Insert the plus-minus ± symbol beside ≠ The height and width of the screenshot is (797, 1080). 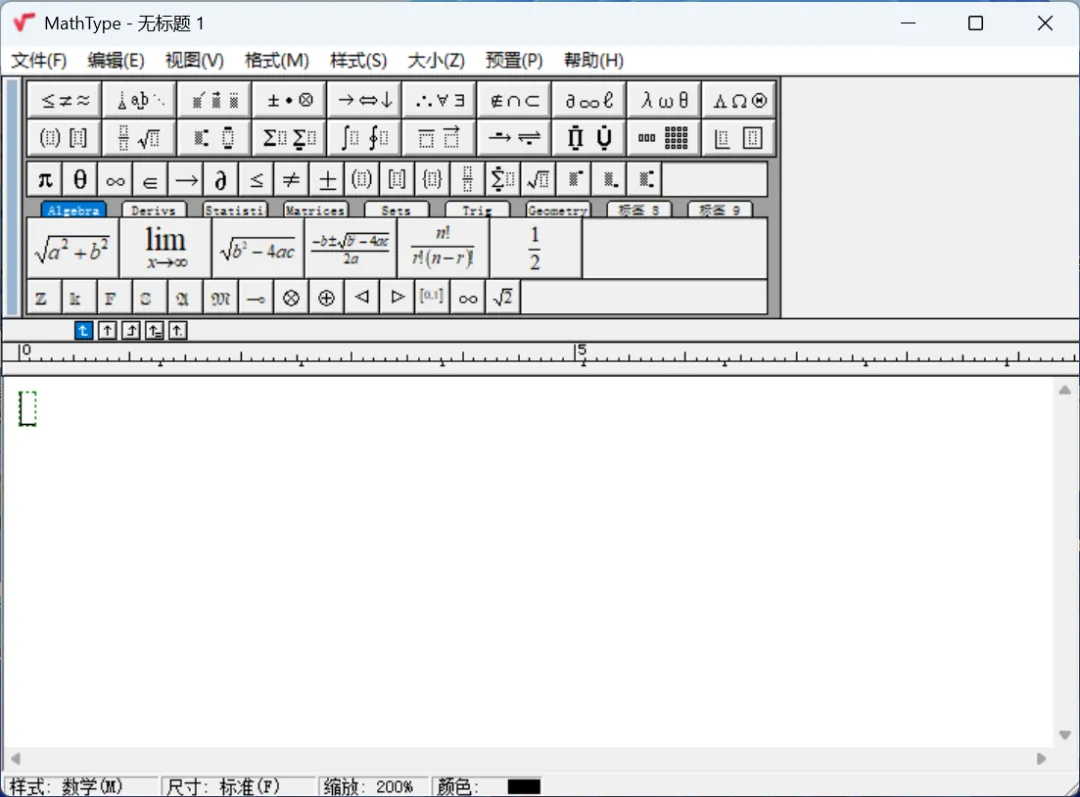point(327,180)
